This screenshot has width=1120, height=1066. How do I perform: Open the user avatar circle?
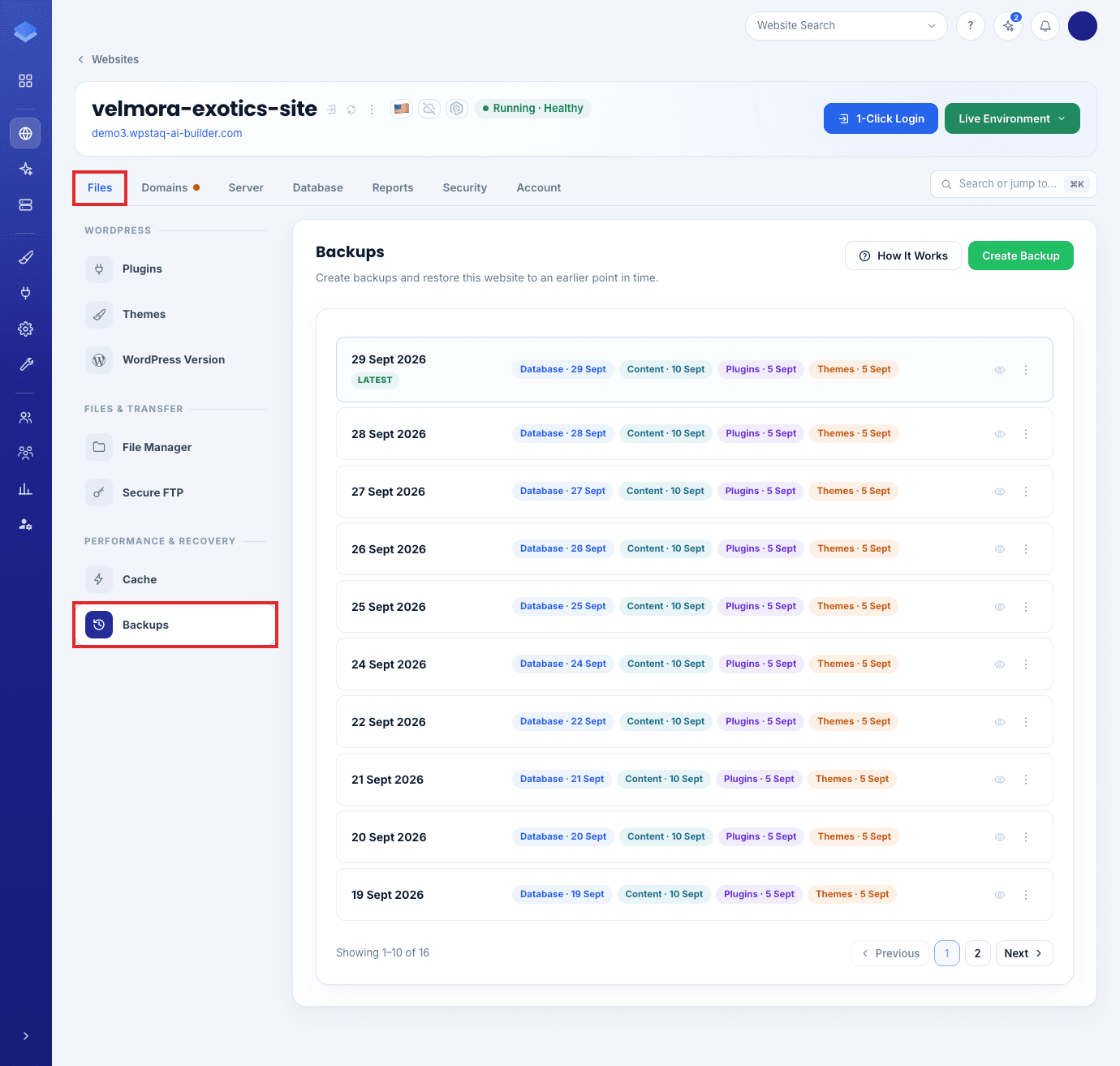tap(1083, 26)
